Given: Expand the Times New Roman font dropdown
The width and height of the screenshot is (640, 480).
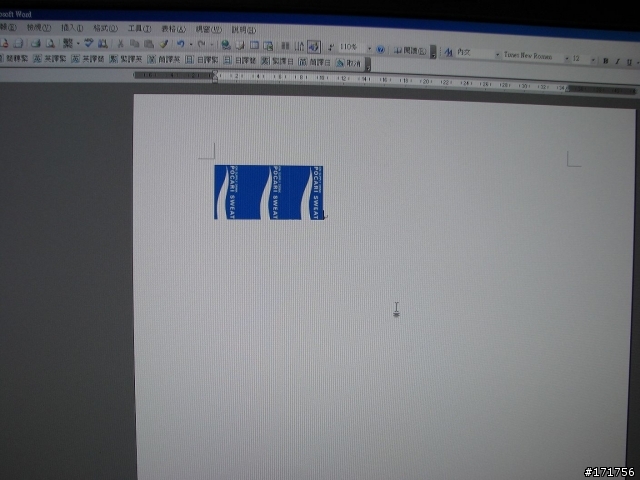Looking at the screenshot, I should click(567, 58).
